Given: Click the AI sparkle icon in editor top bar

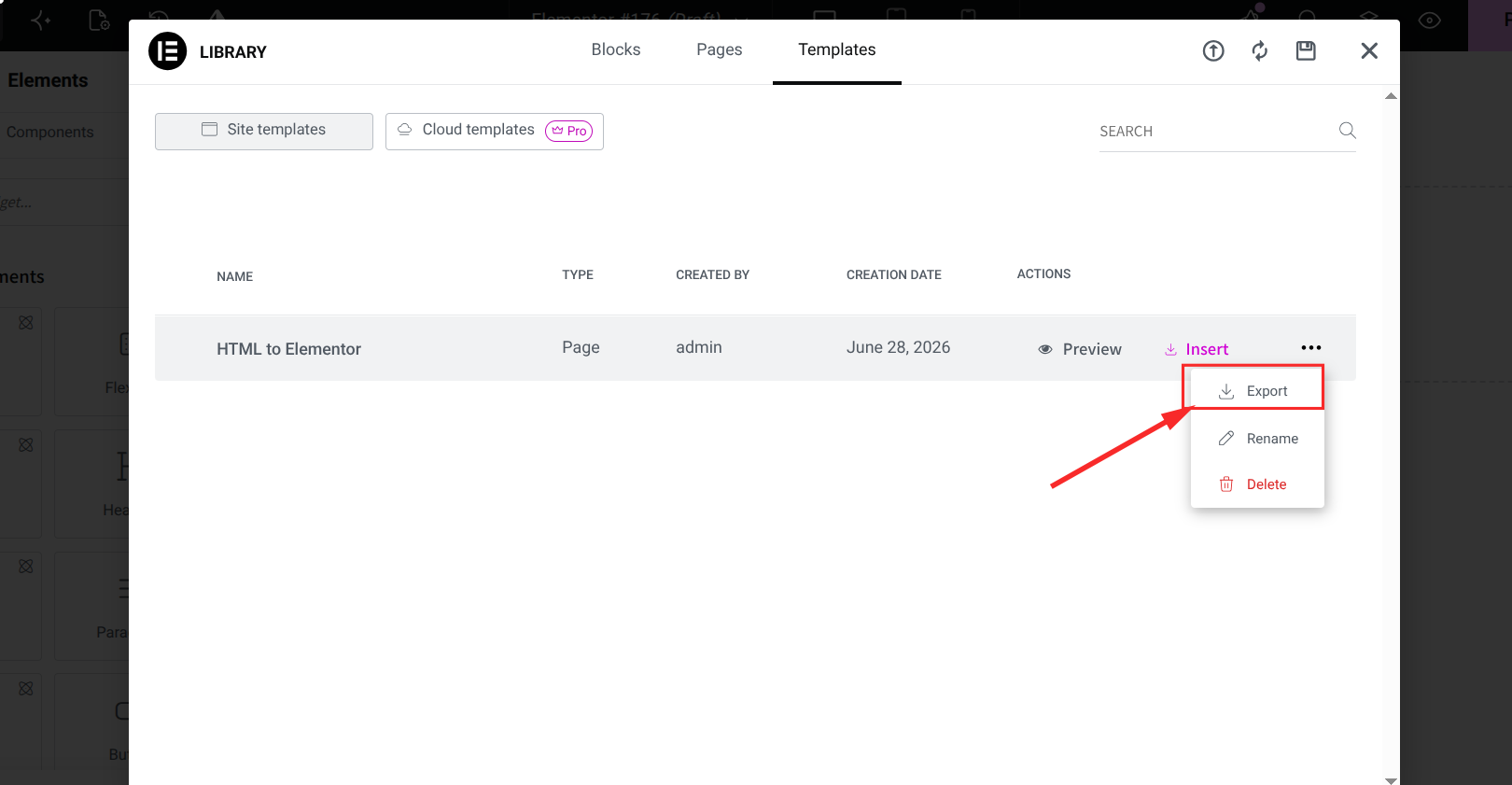Looking at the screenshot, I should pos(41,21).
